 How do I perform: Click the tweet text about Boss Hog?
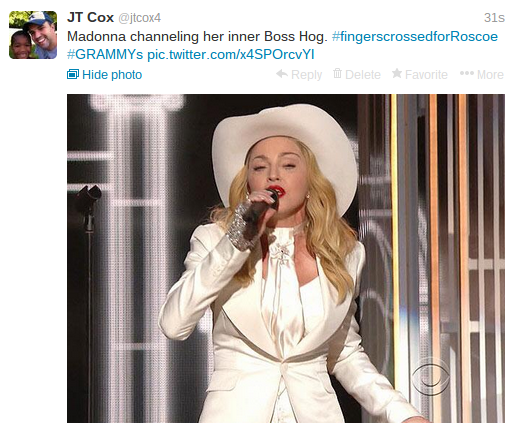(197, 36)
